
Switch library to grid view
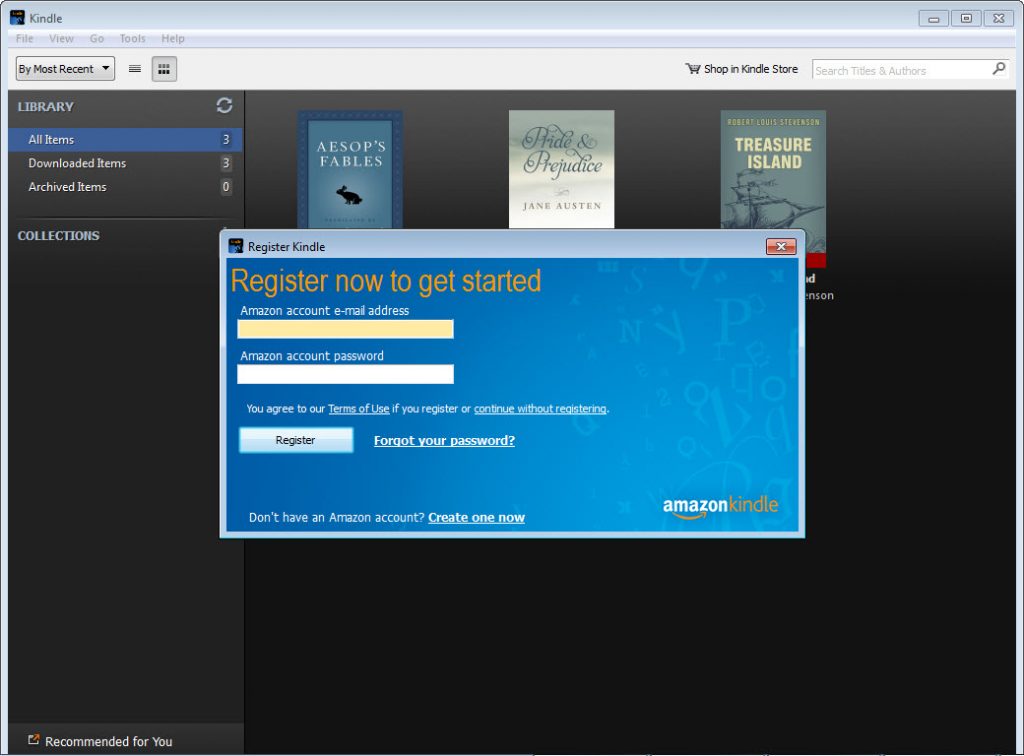(164, 69)
